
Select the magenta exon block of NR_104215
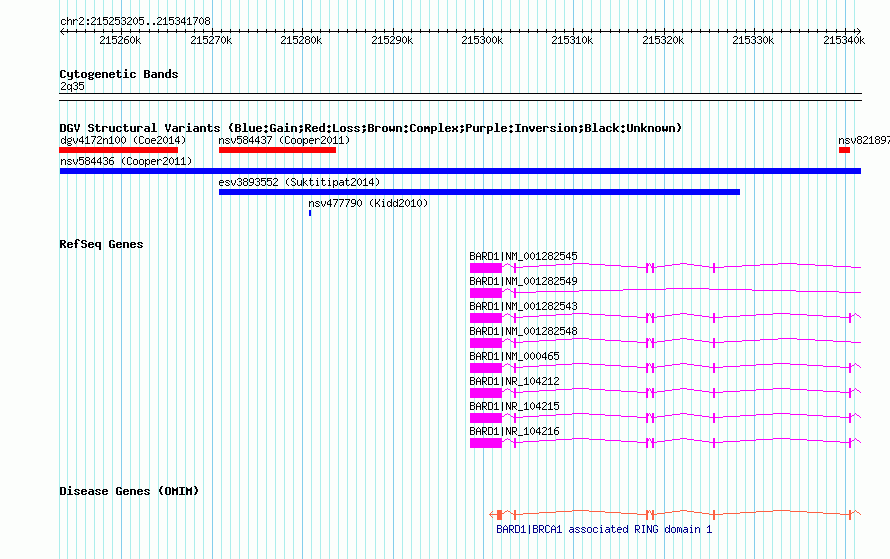pyautogui.click(x=486, y=418)
